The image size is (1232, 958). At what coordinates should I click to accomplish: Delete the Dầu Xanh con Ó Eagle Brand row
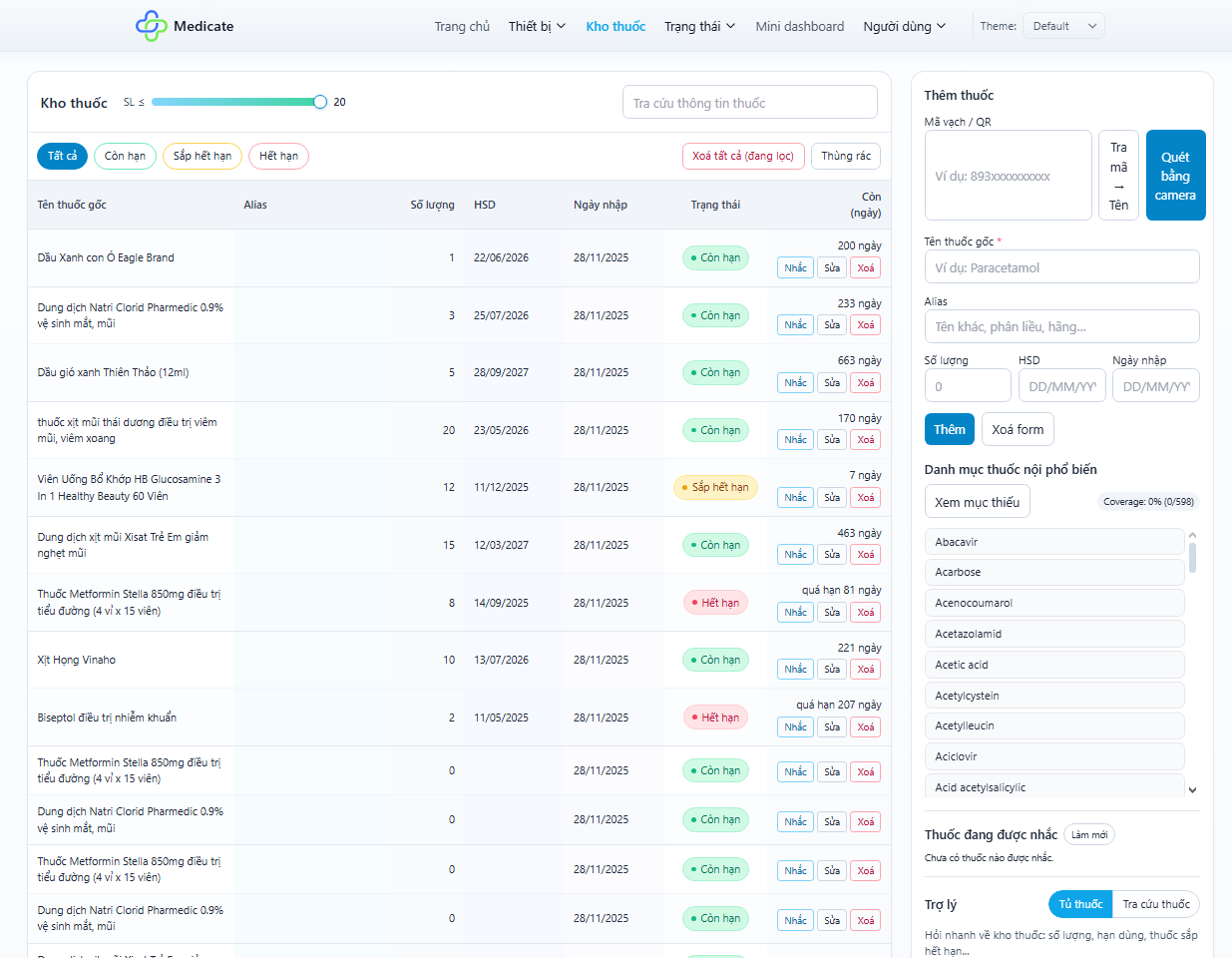tap(865, 267)
